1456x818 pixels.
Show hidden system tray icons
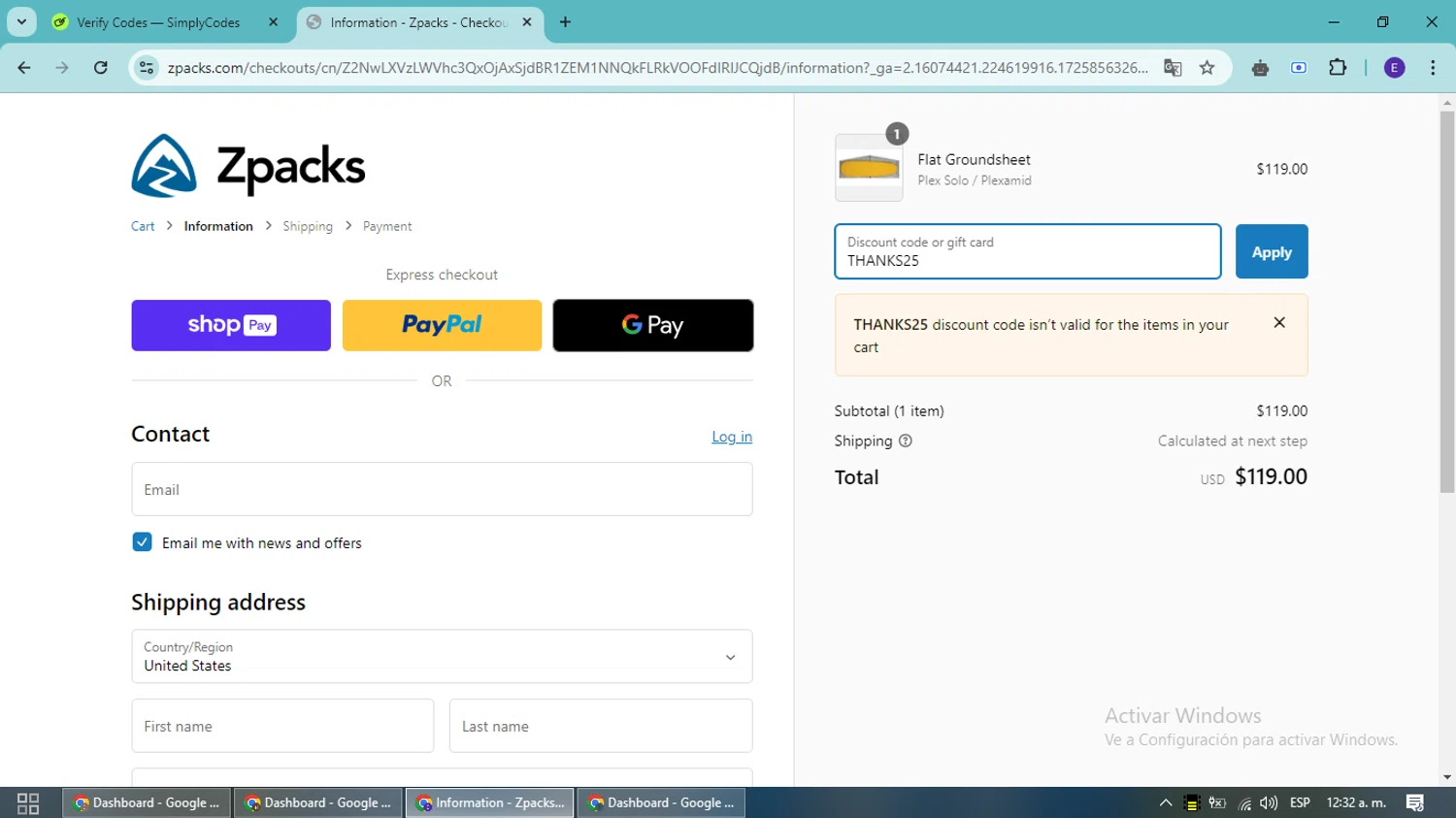coord(1166,802)
